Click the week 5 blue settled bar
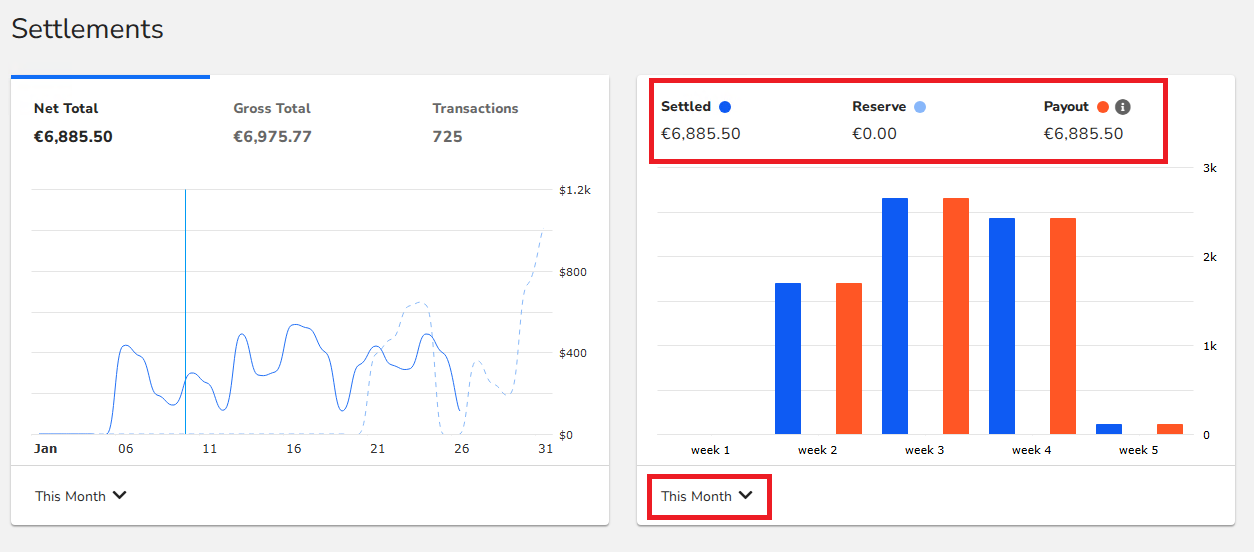 point(1109,429)
